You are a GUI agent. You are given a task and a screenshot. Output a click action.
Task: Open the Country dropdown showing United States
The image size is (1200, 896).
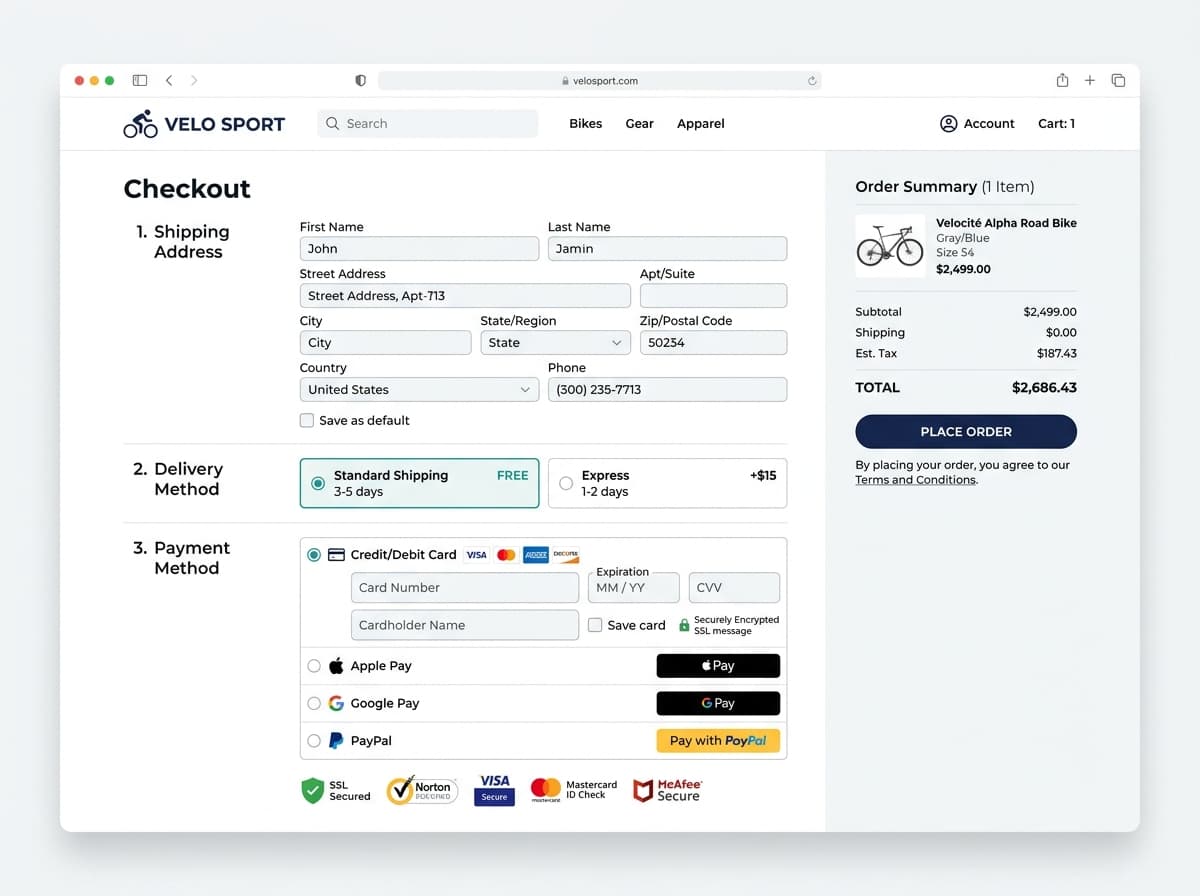pos(419,390)
